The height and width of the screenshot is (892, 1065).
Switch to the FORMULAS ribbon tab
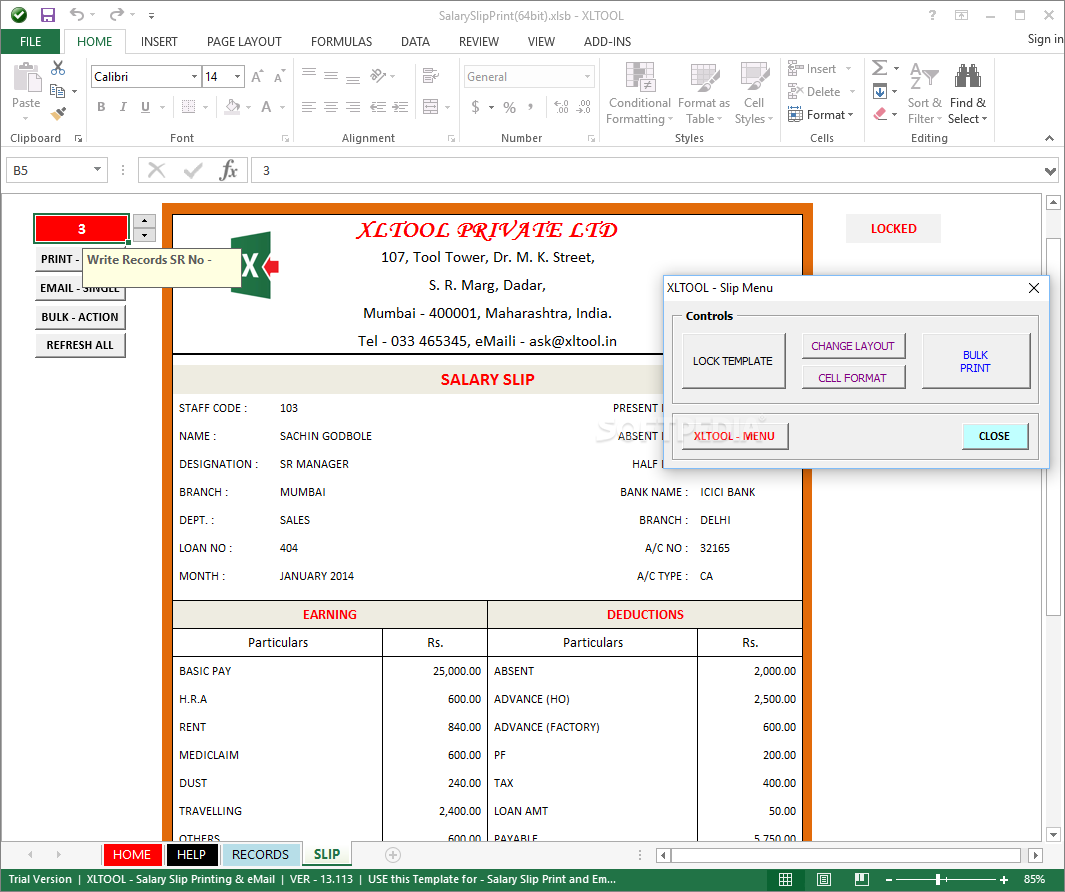(x=341, y=41)
